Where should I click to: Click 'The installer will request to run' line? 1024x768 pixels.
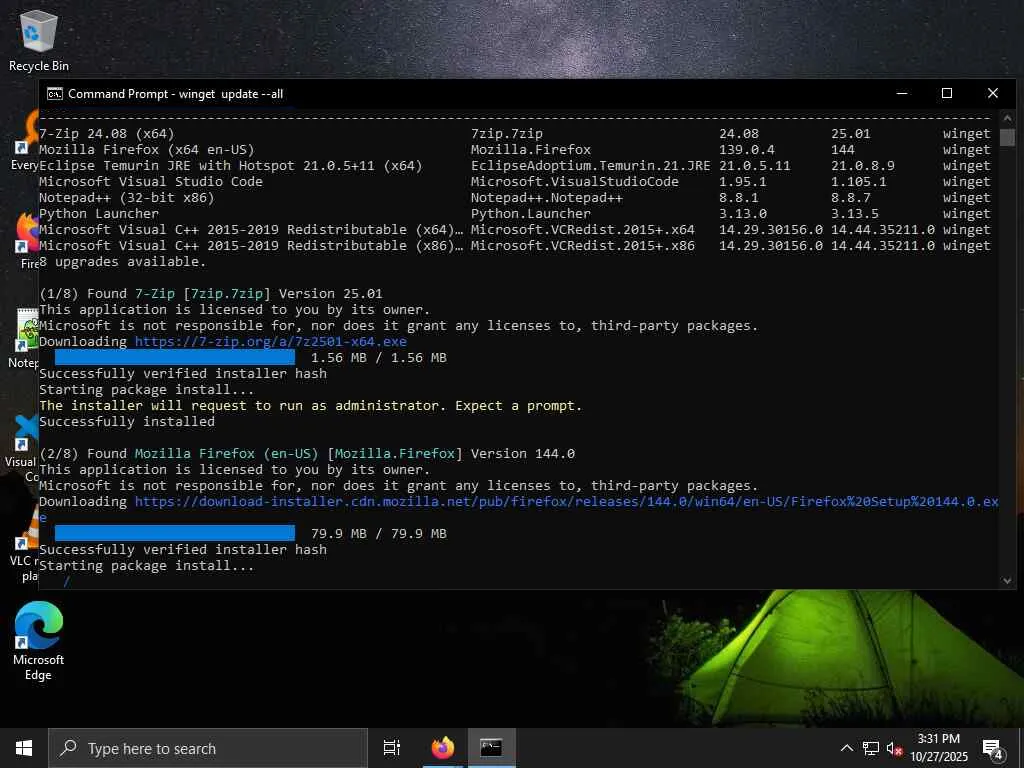click(310, 406)
